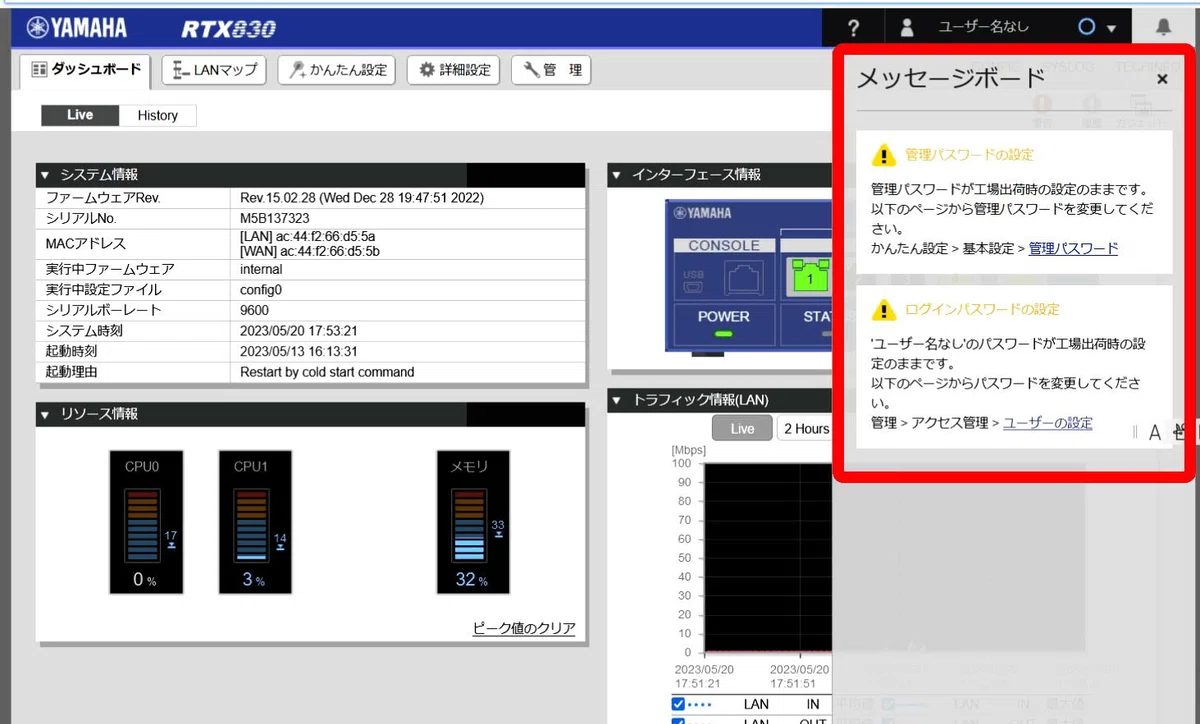
Task: Click the メモリ usage gauge
Action: pyautogui.click(x=474, y=522)
